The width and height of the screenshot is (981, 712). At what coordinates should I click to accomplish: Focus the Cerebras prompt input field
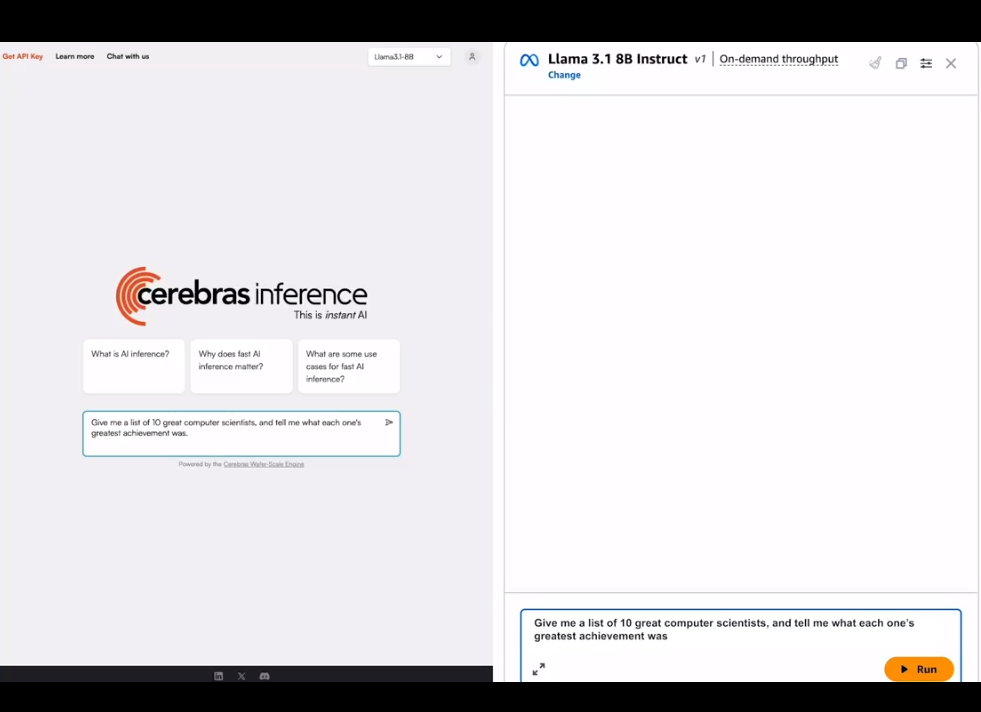pyautogui.click(x=241, y=434)
